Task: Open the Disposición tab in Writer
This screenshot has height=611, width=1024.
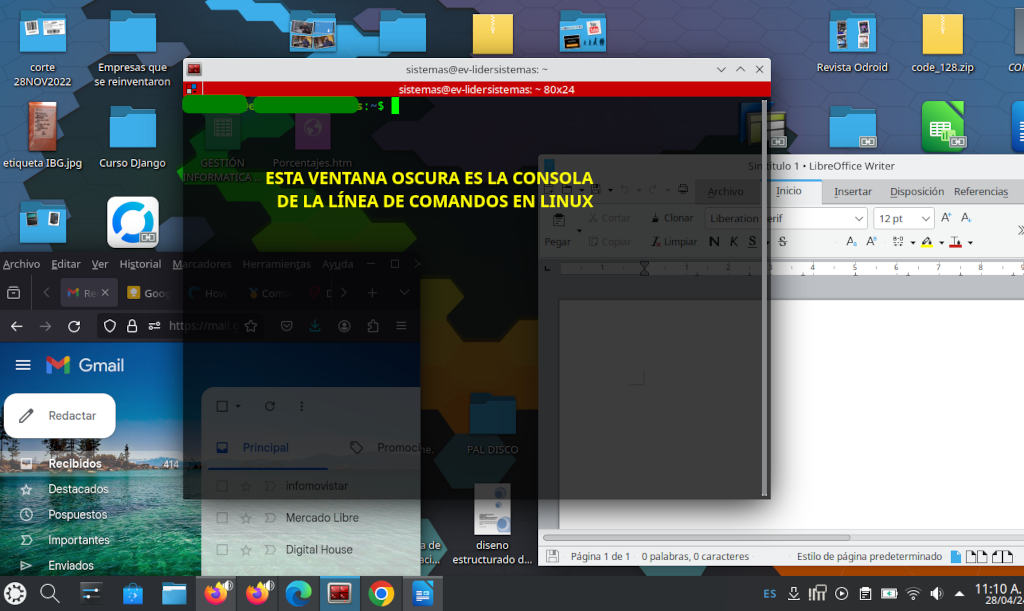Action: click(x=916, y=191)
